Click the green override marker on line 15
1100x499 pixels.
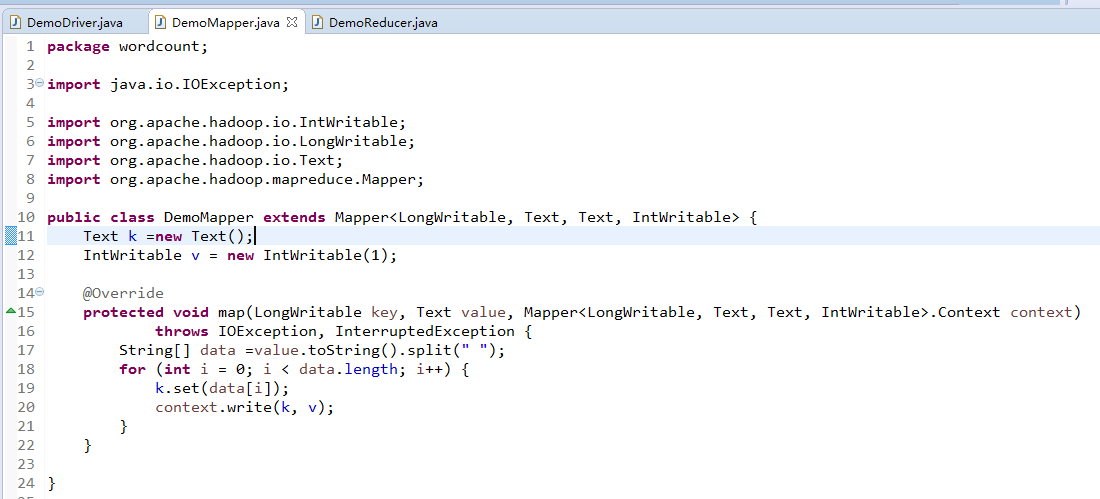click(9, 310)
